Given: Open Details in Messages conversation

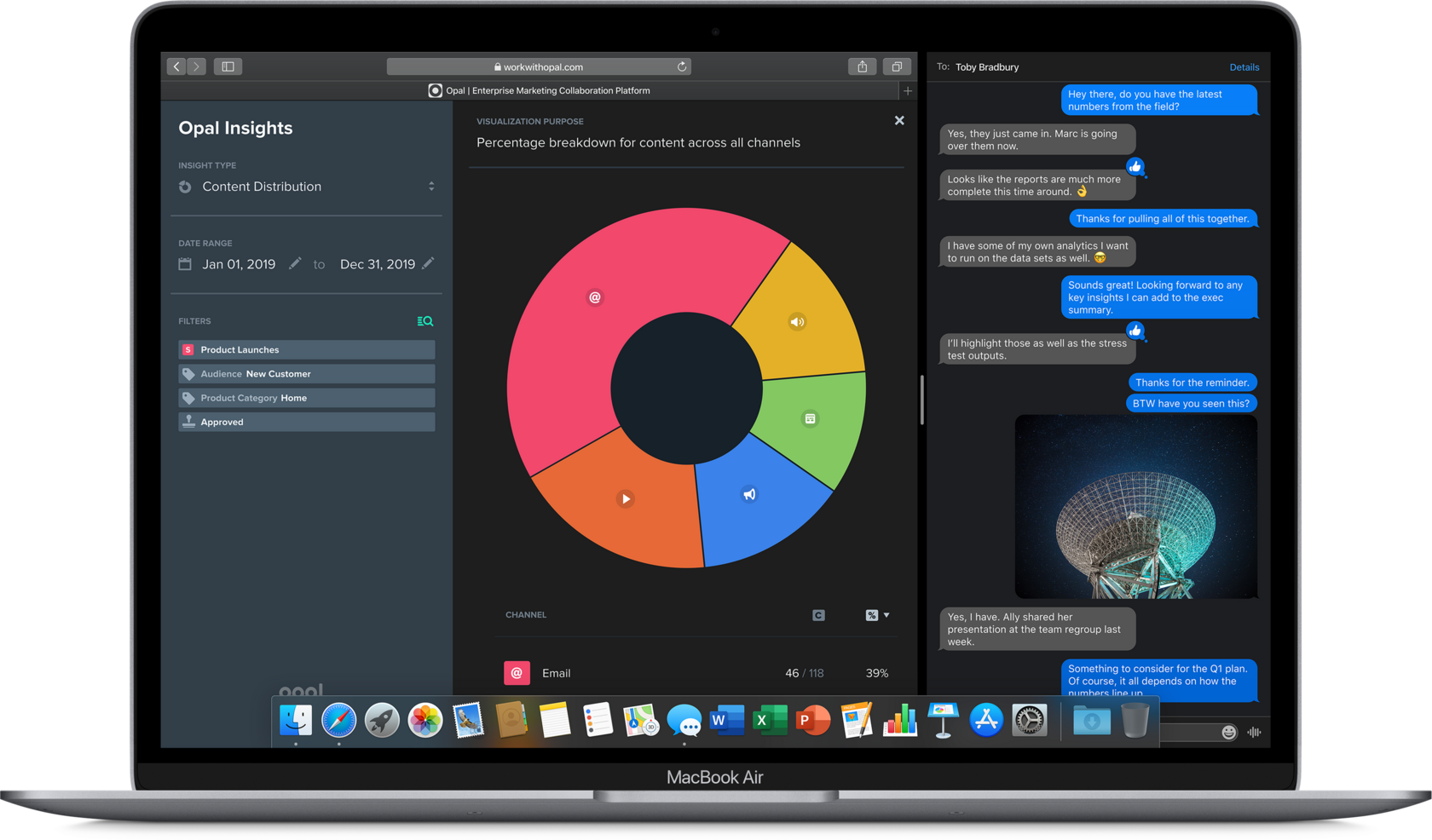Looking at the screenshot, I should (x=1244, y=67).
